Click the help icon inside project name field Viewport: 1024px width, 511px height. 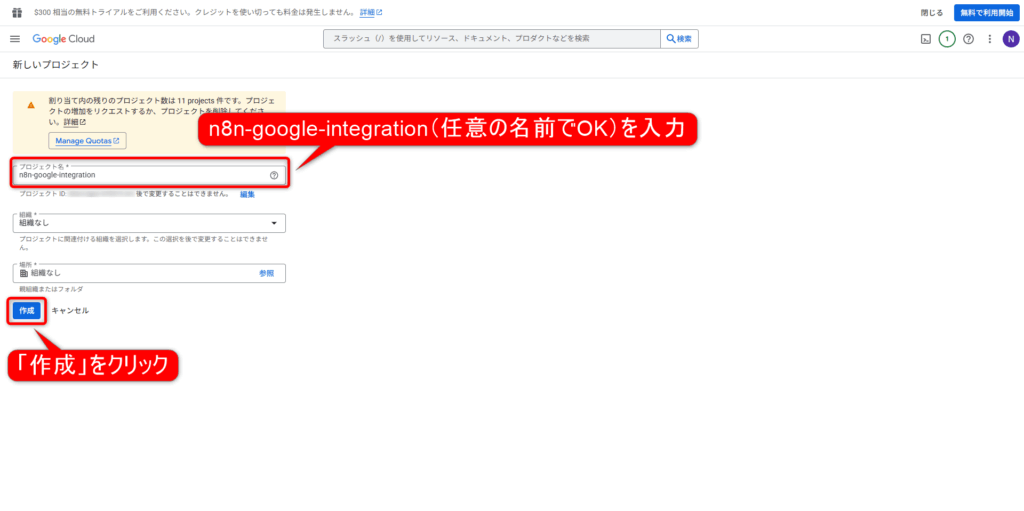point(273,175)
